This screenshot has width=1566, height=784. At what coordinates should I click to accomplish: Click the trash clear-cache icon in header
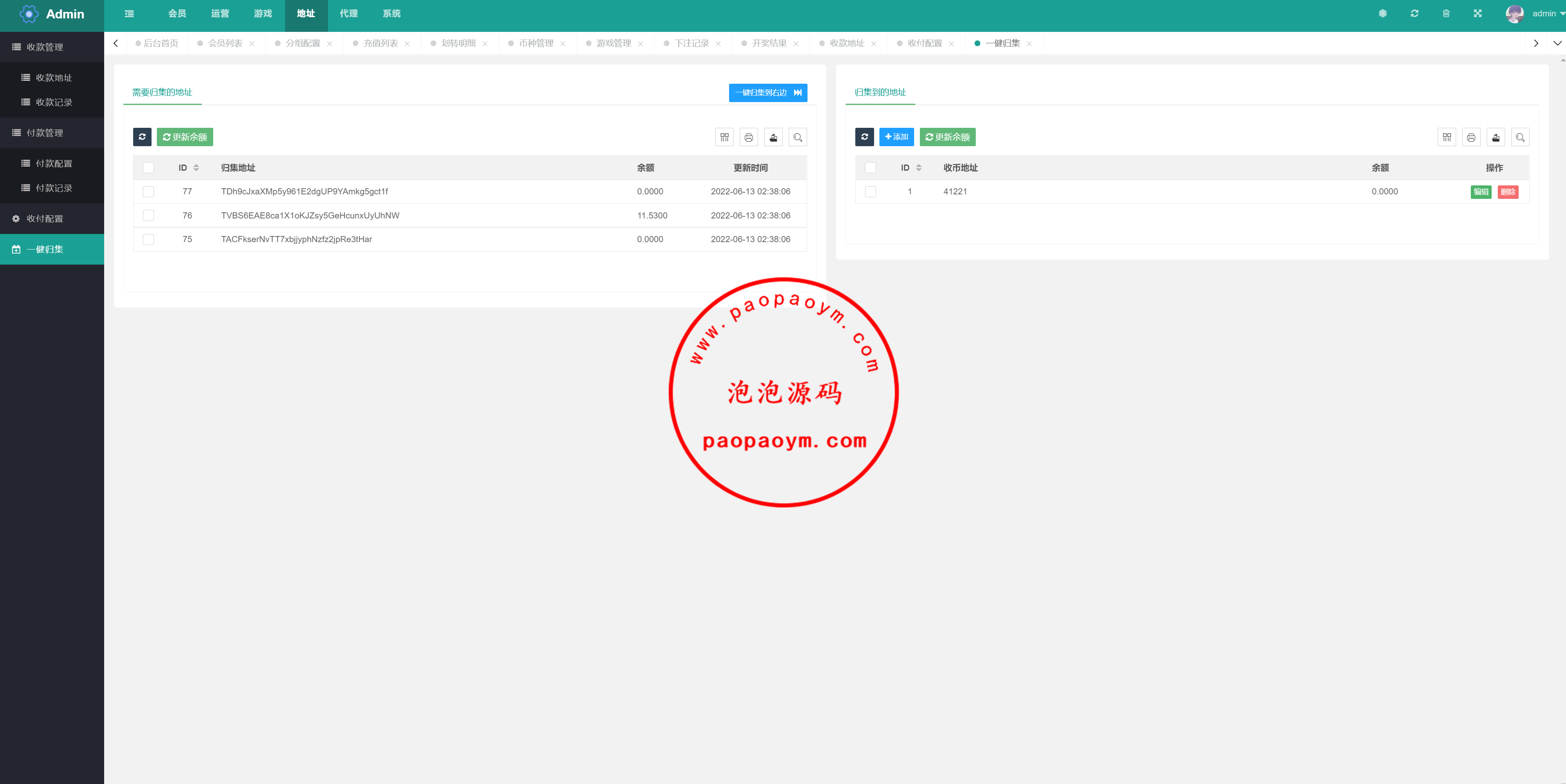(1446, 13)
